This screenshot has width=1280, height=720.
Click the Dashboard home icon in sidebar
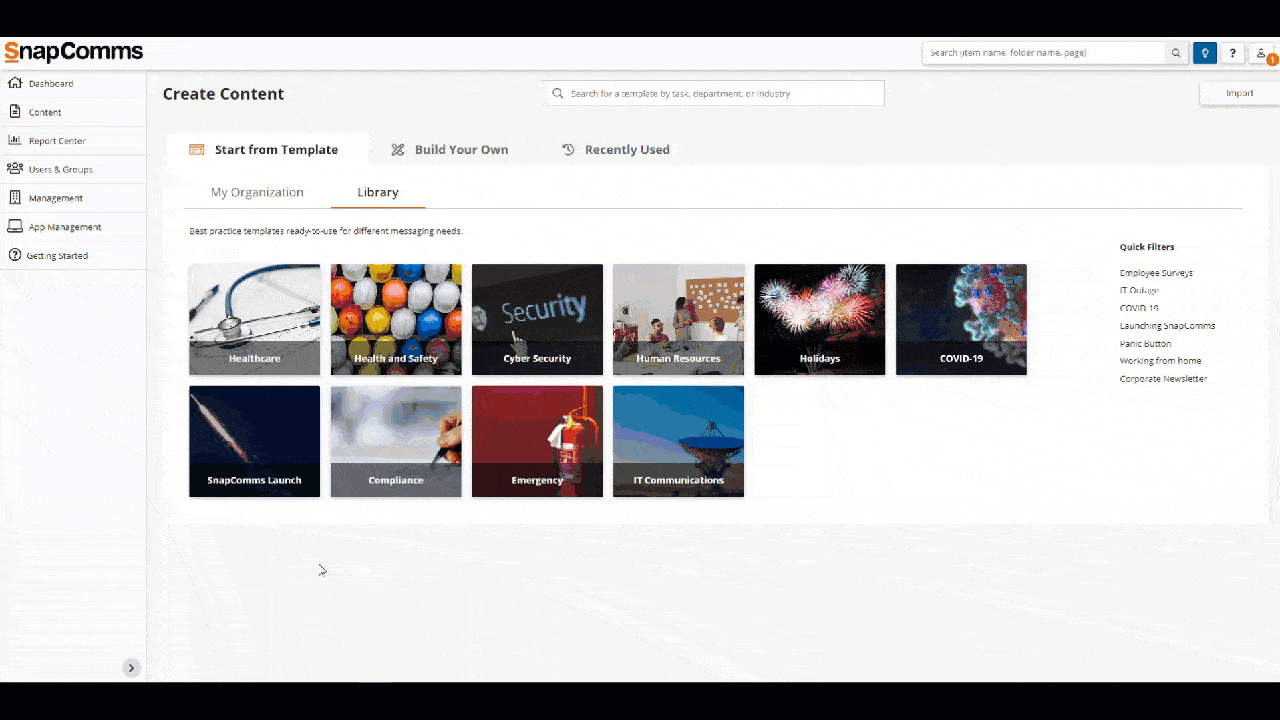pyautogui.click(x=15, y=83)
